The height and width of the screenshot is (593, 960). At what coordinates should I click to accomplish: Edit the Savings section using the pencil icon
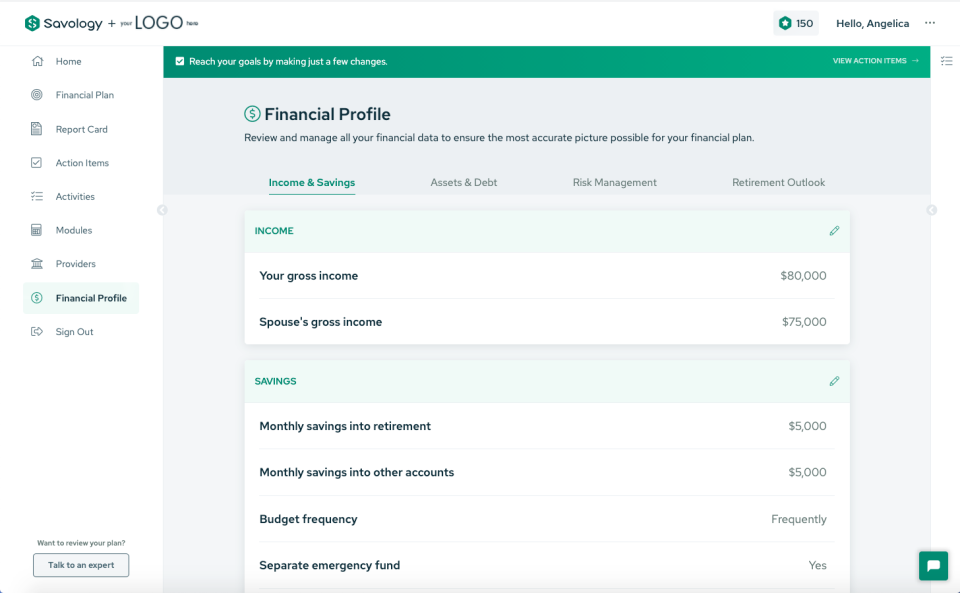tap(834, 381)
